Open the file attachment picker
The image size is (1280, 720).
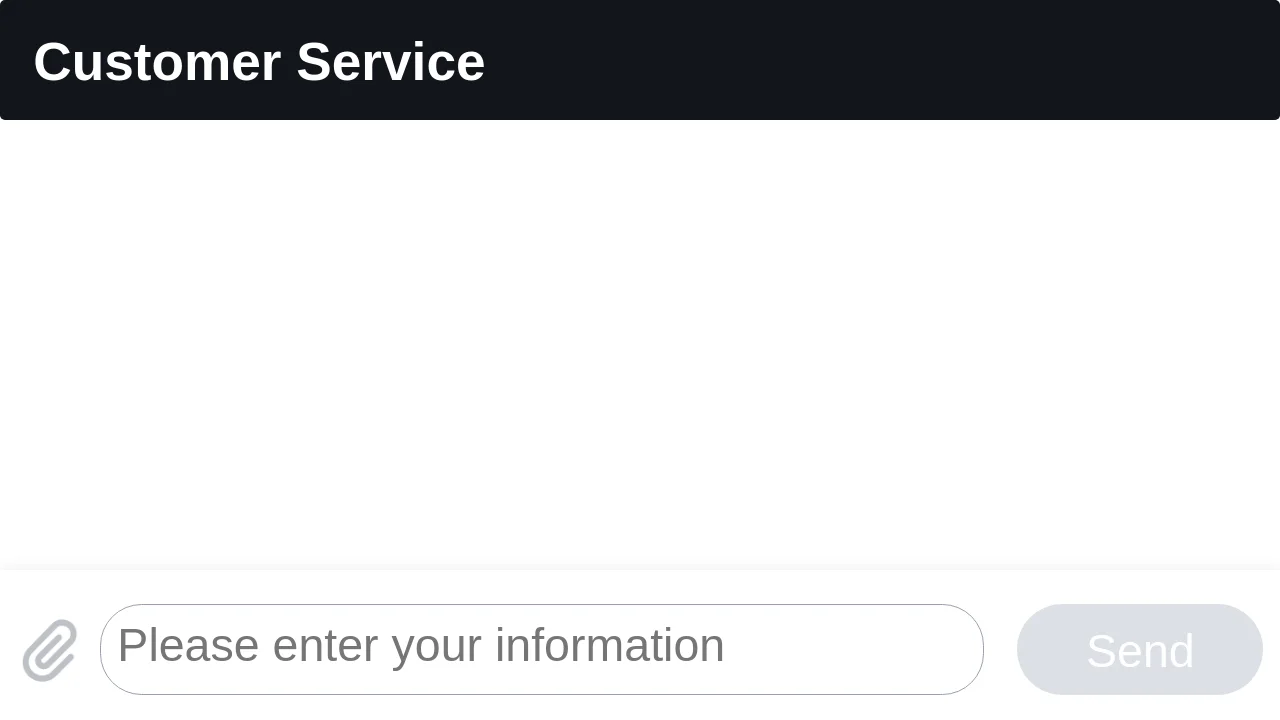coord(50,650)
